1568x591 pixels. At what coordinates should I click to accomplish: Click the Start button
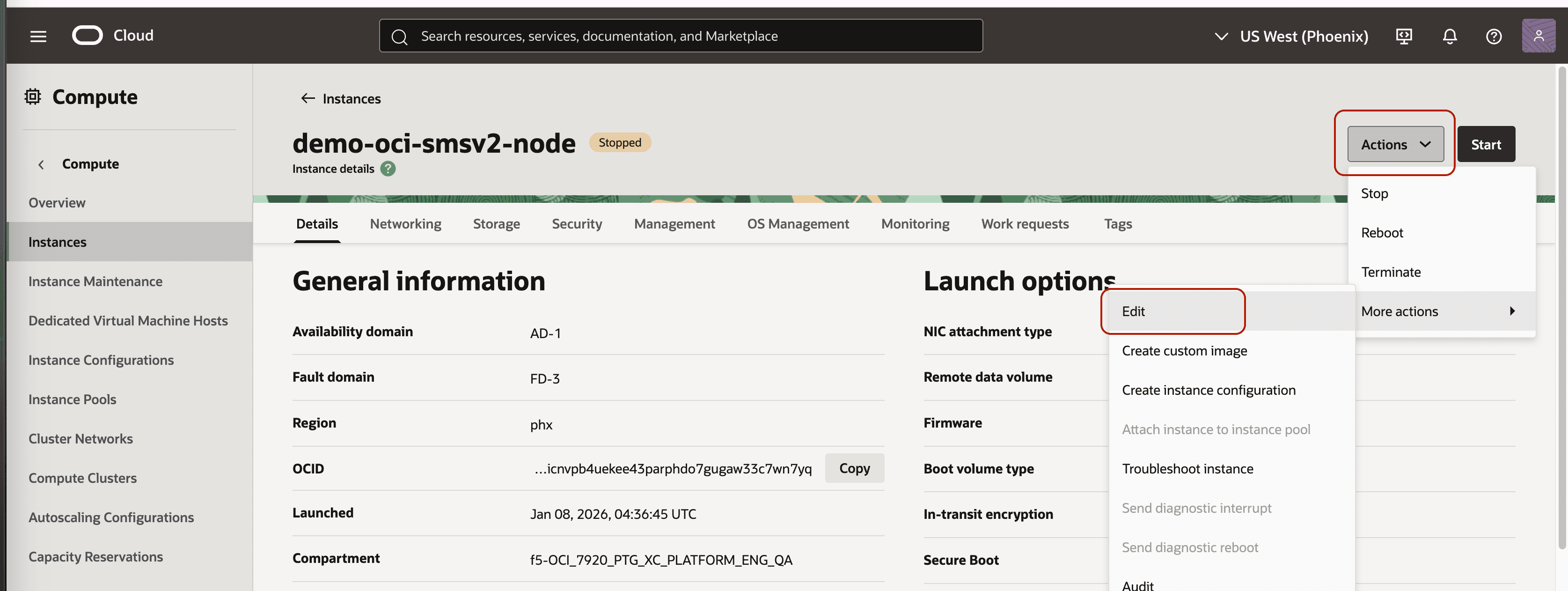point(1486,144)
